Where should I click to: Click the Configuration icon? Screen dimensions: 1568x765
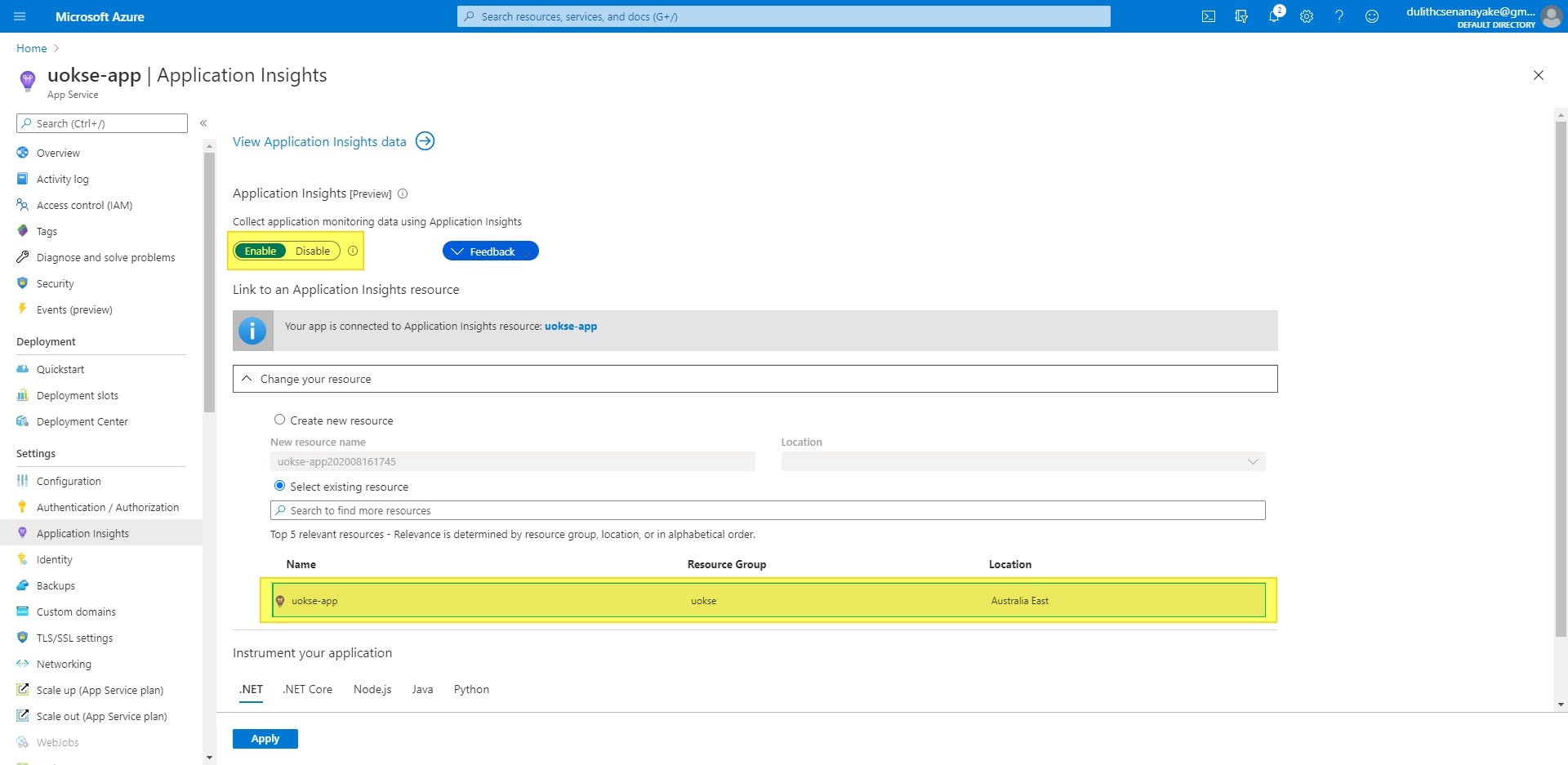pos(23,481)
